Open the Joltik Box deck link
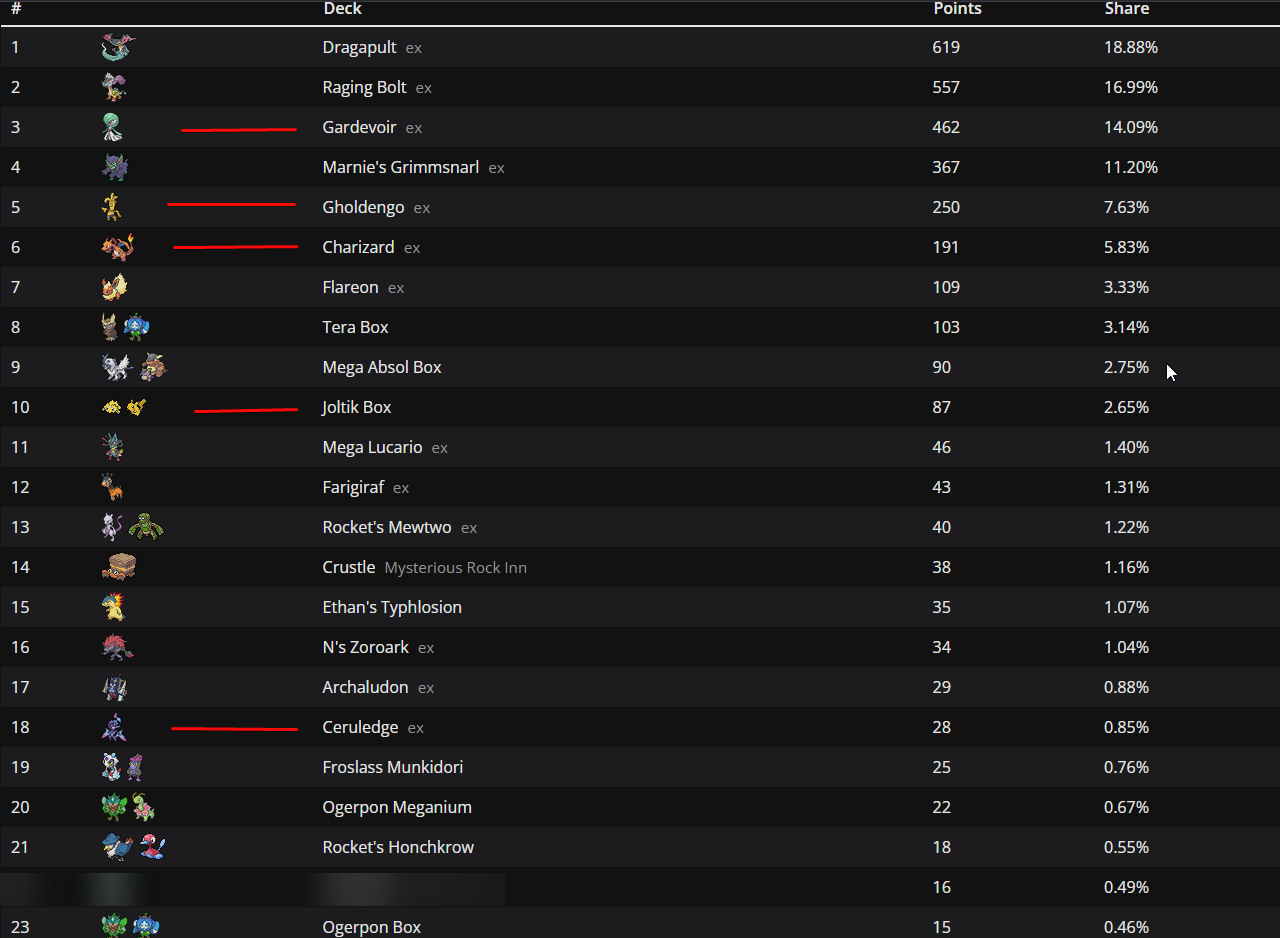Image resolution: width=1280 pixels, height=938 pixels. [357, 407]
